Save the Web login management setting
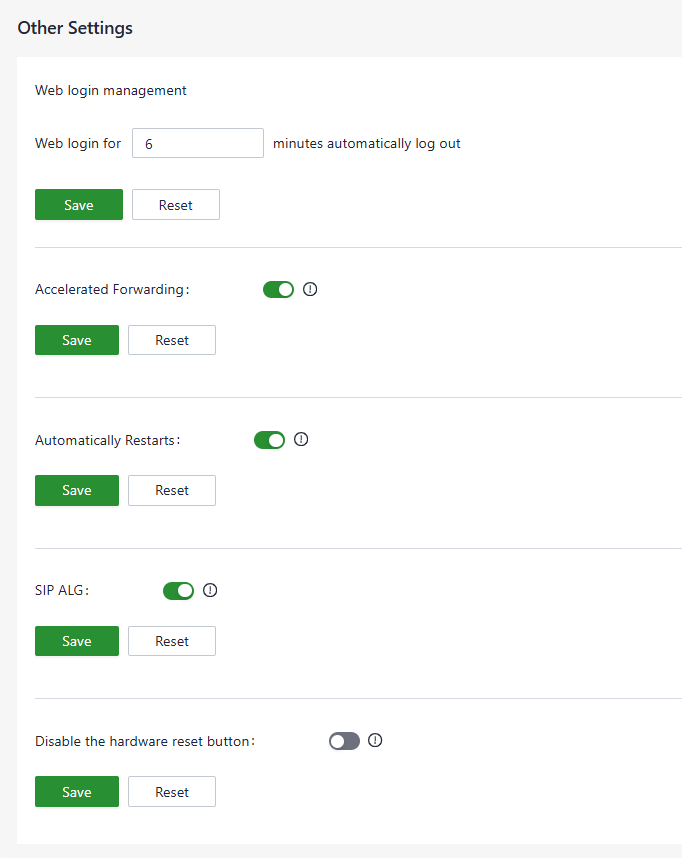The width and height of the screenshot is (682, 861). point(79,205)
